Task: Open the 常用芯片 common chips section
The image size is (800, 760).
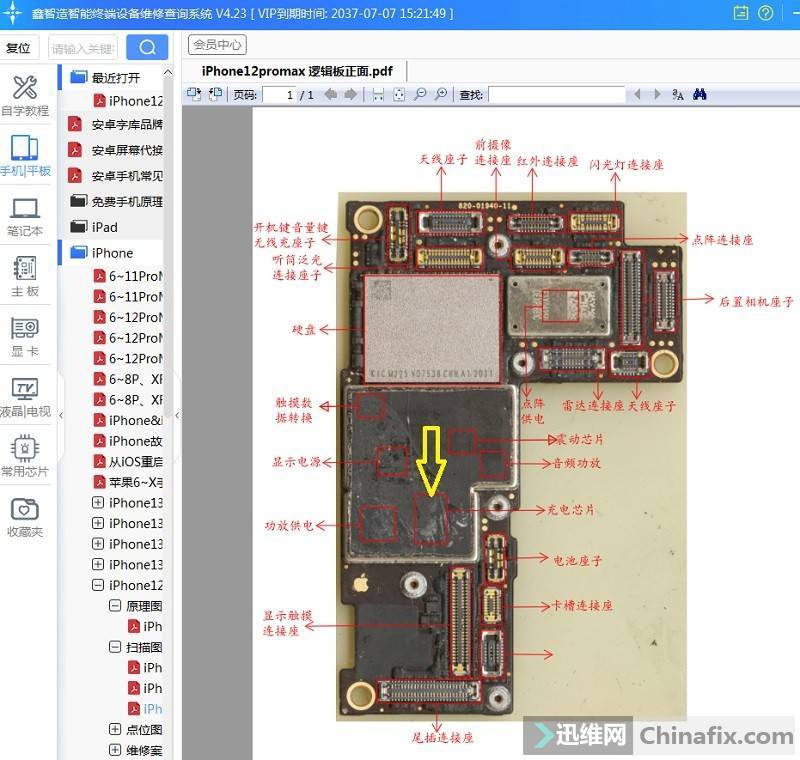Action: pyautogui.click(x=24, y=457)
